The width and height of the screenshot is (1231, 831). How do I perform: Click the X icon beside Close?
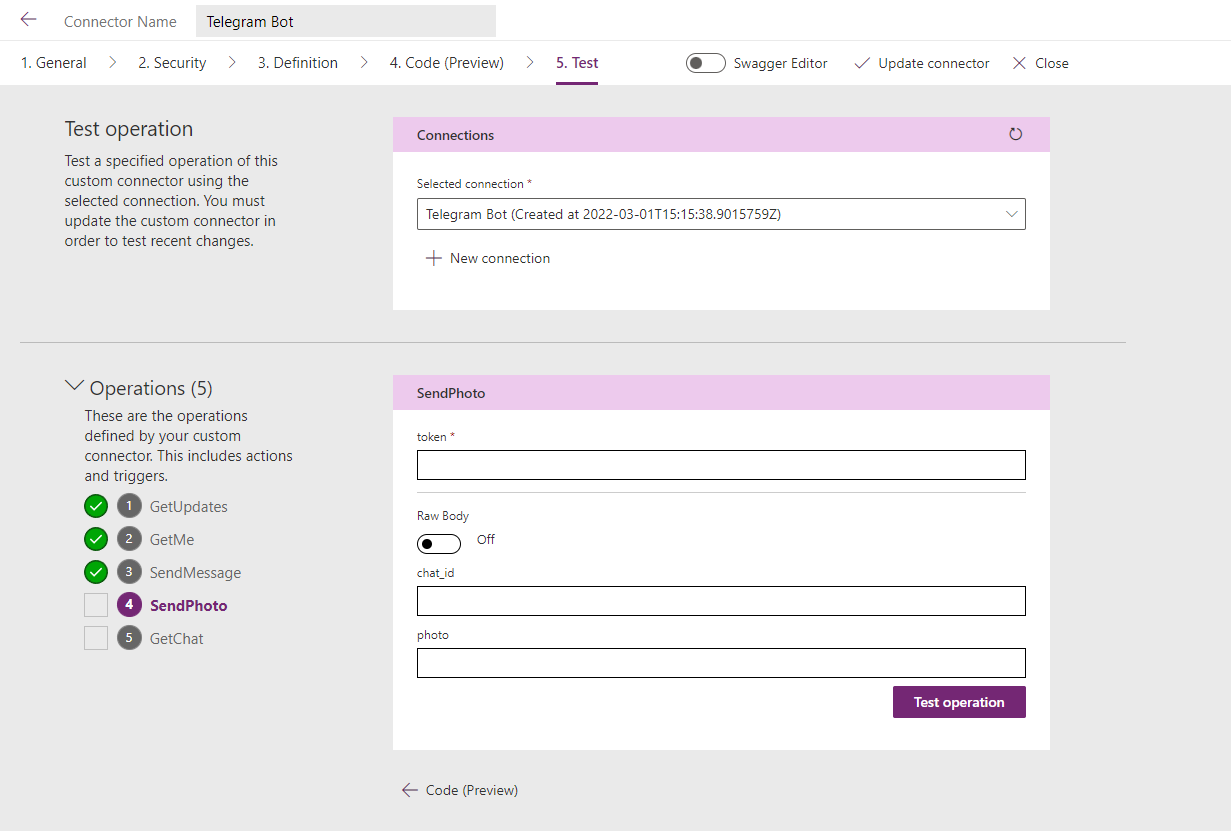[x=1019, y=63]
